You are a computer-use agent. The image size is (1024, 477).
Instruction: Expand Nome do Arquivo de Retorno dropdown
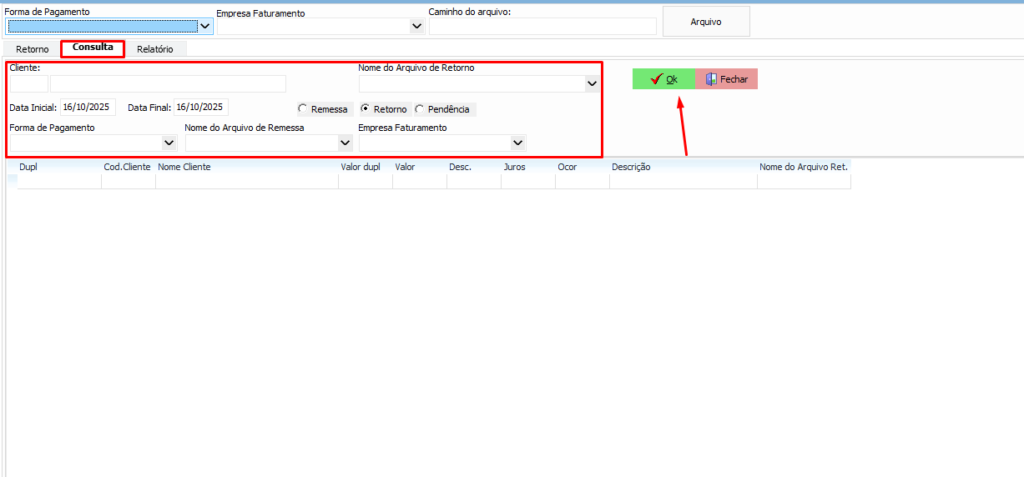(x=591, y=84)
